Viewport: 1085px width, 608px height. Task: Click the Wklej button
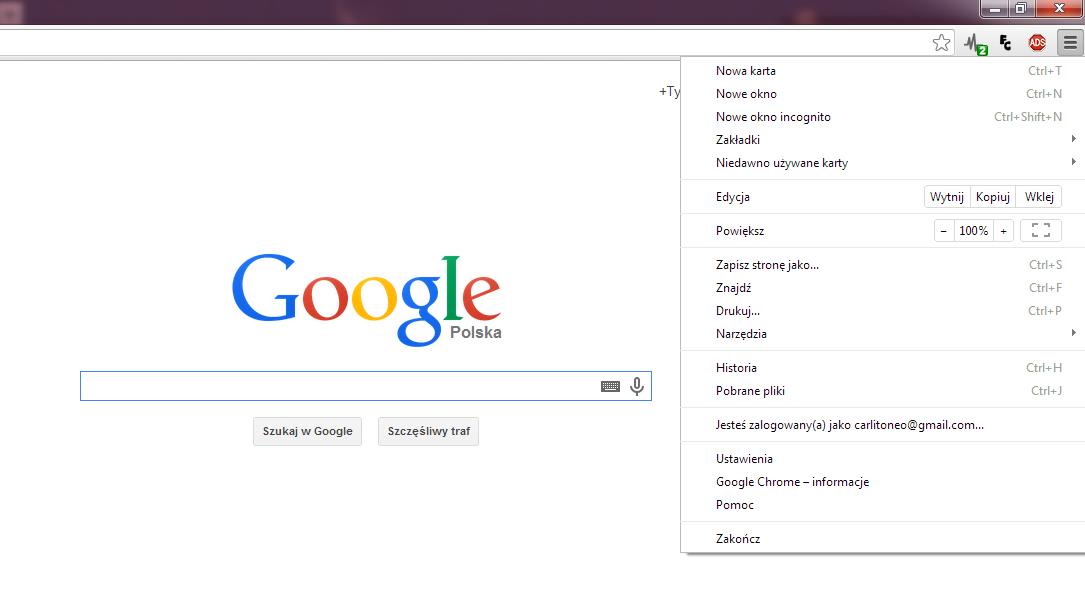pyautogui.click(x=1039, y=196)
